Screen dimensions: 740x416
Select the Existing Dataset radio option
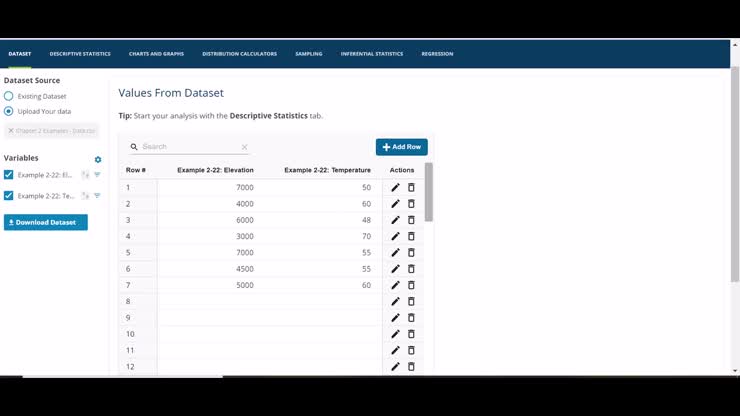tap(8, 96)
